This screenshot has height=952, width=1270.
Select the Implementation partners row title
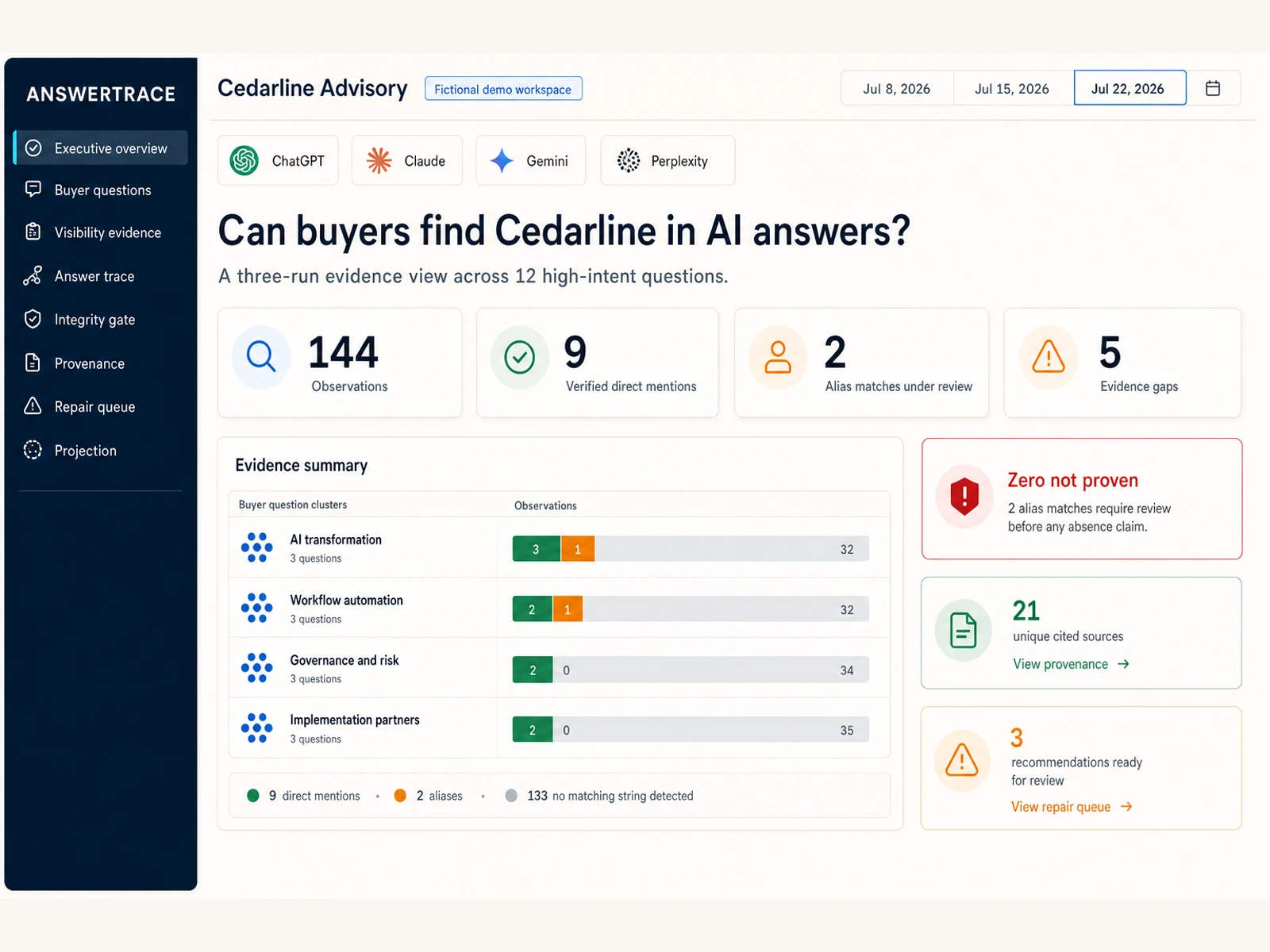355,720
